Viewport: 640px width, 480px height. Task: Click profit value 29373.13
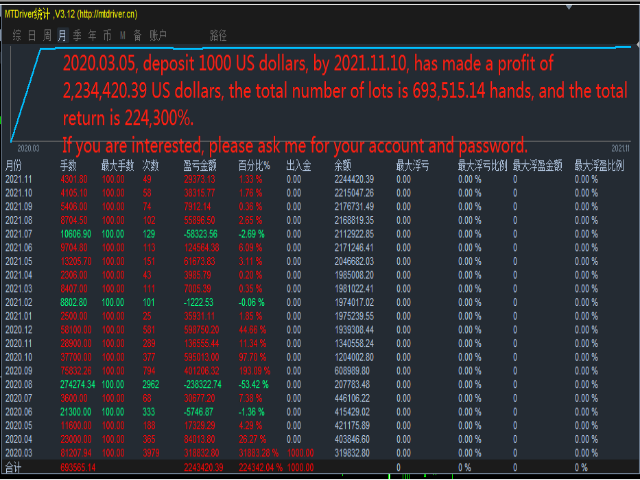click(199, 180)
